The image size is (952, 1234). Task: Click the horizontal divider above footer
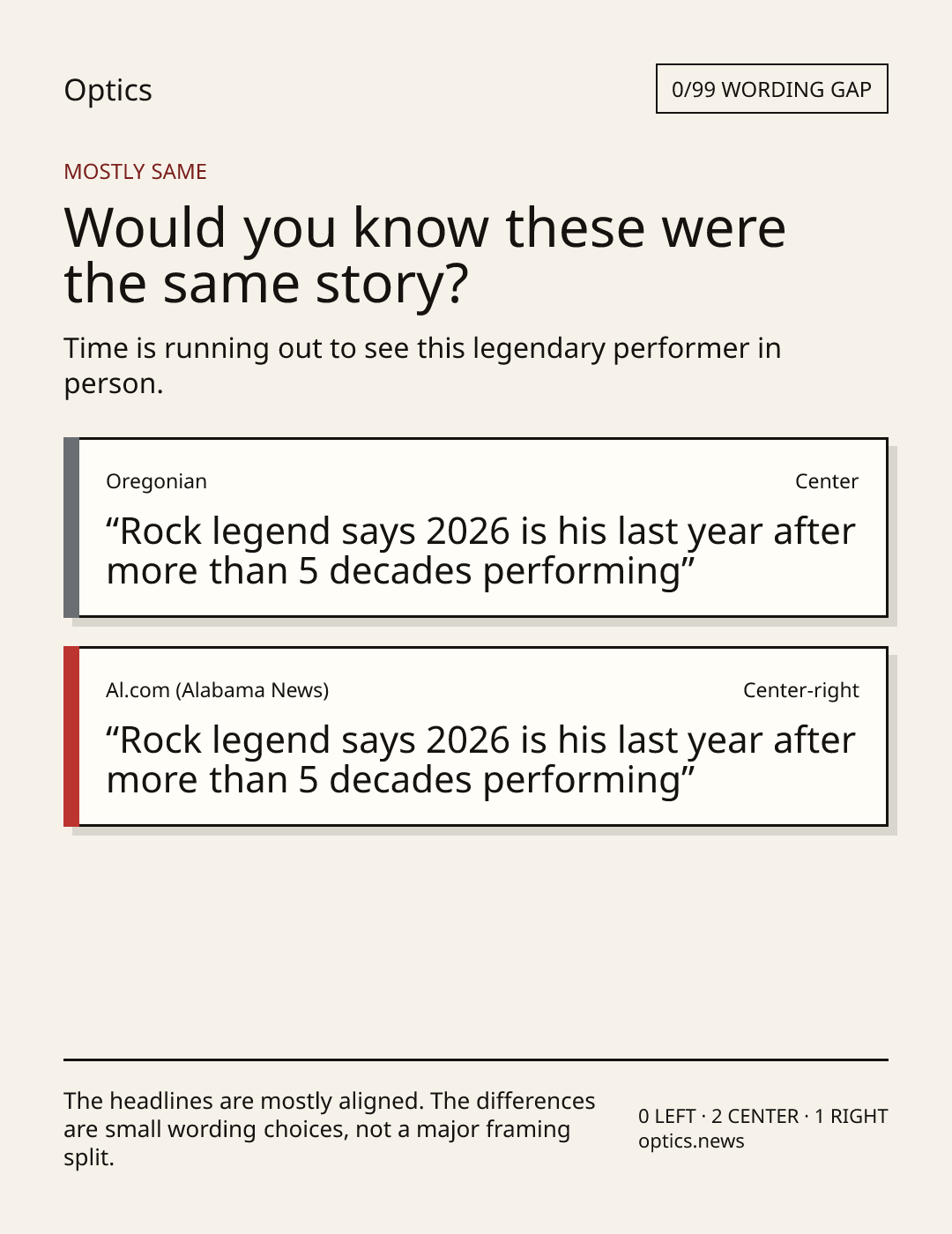coord(476,1059)
